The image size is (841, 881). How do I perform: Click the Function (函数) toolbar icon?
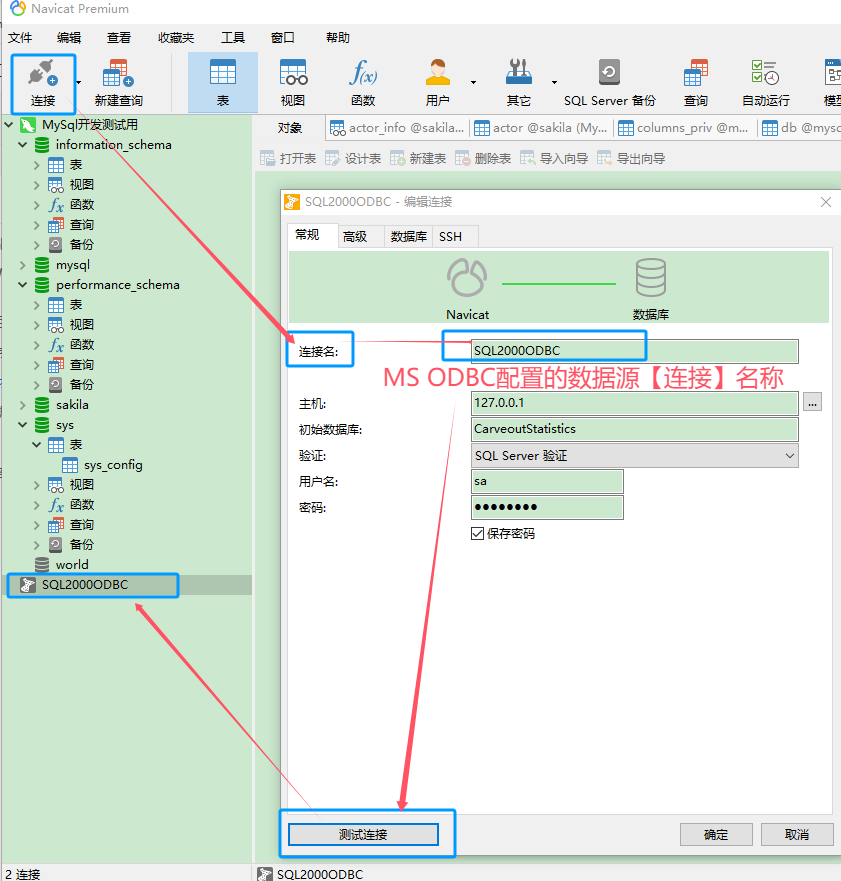(363, 83)
